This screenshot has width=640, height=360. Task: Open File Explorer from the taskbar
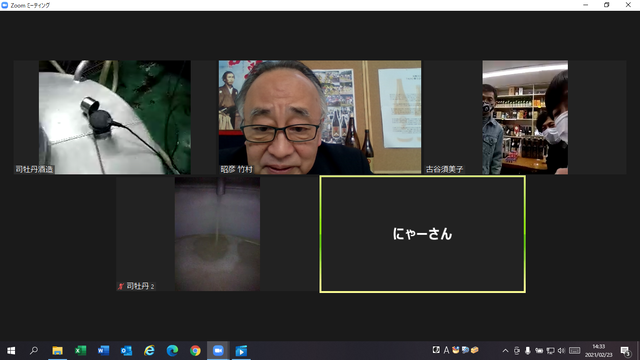(x=57, y=351)
